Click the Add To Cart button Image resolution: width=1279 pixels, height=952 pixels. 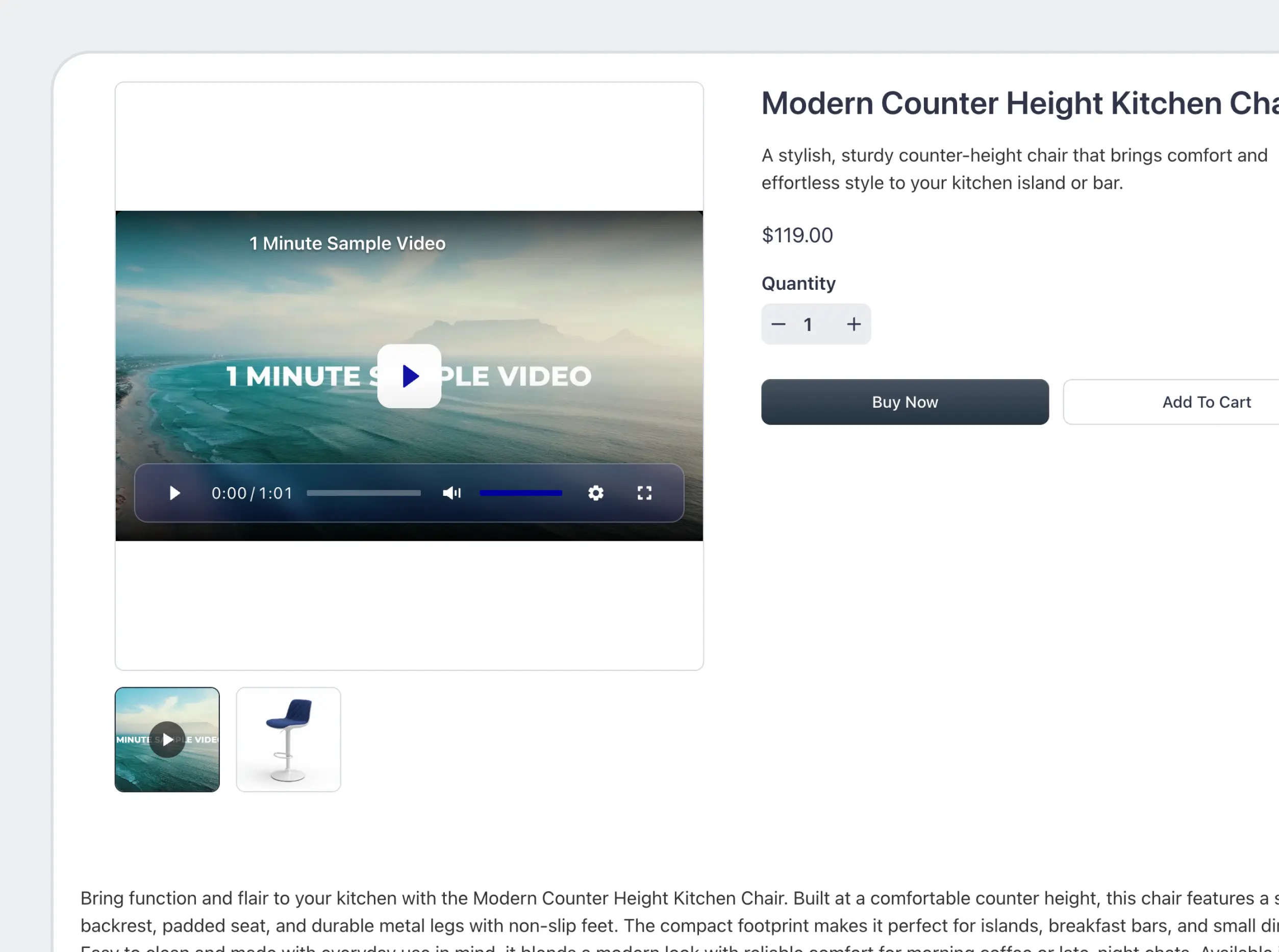1171,402
